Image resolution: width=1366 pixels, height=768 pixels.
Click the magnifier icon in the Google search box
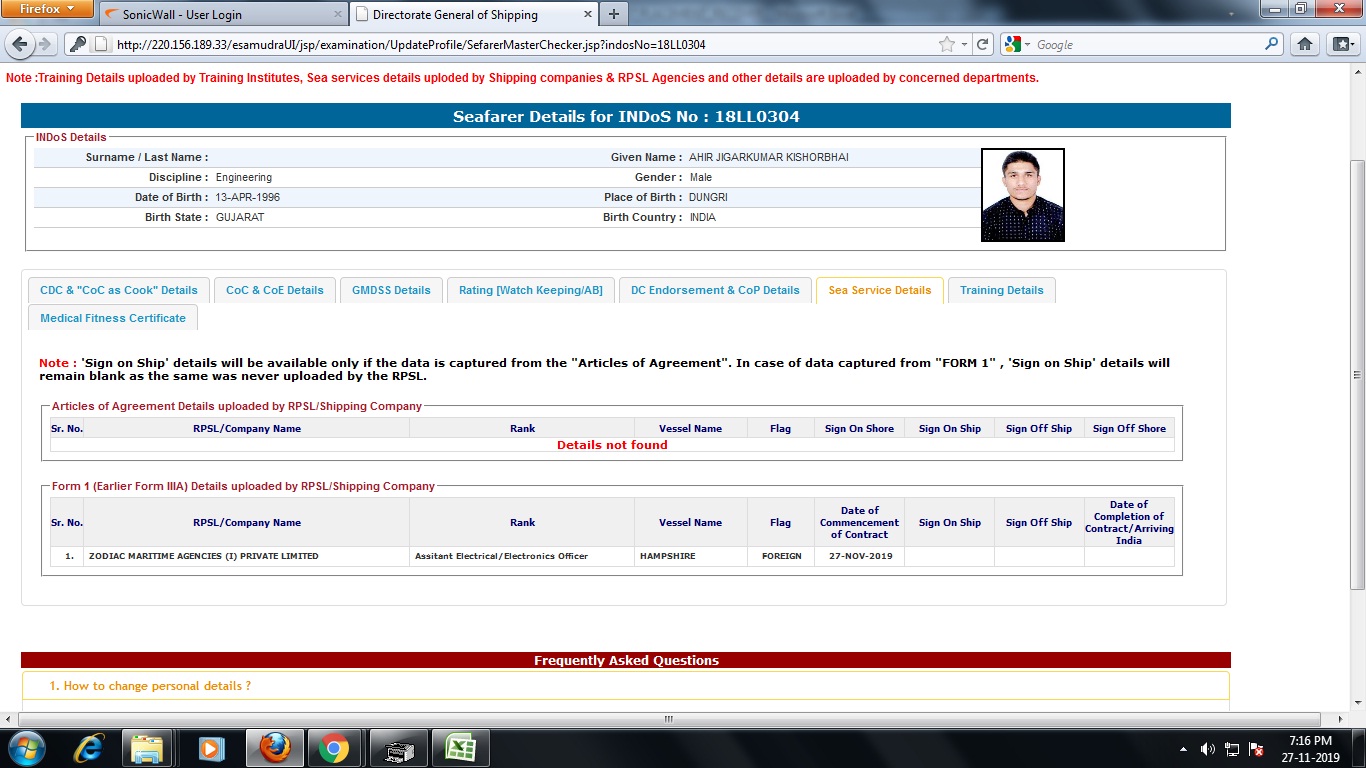(1272, 44)
